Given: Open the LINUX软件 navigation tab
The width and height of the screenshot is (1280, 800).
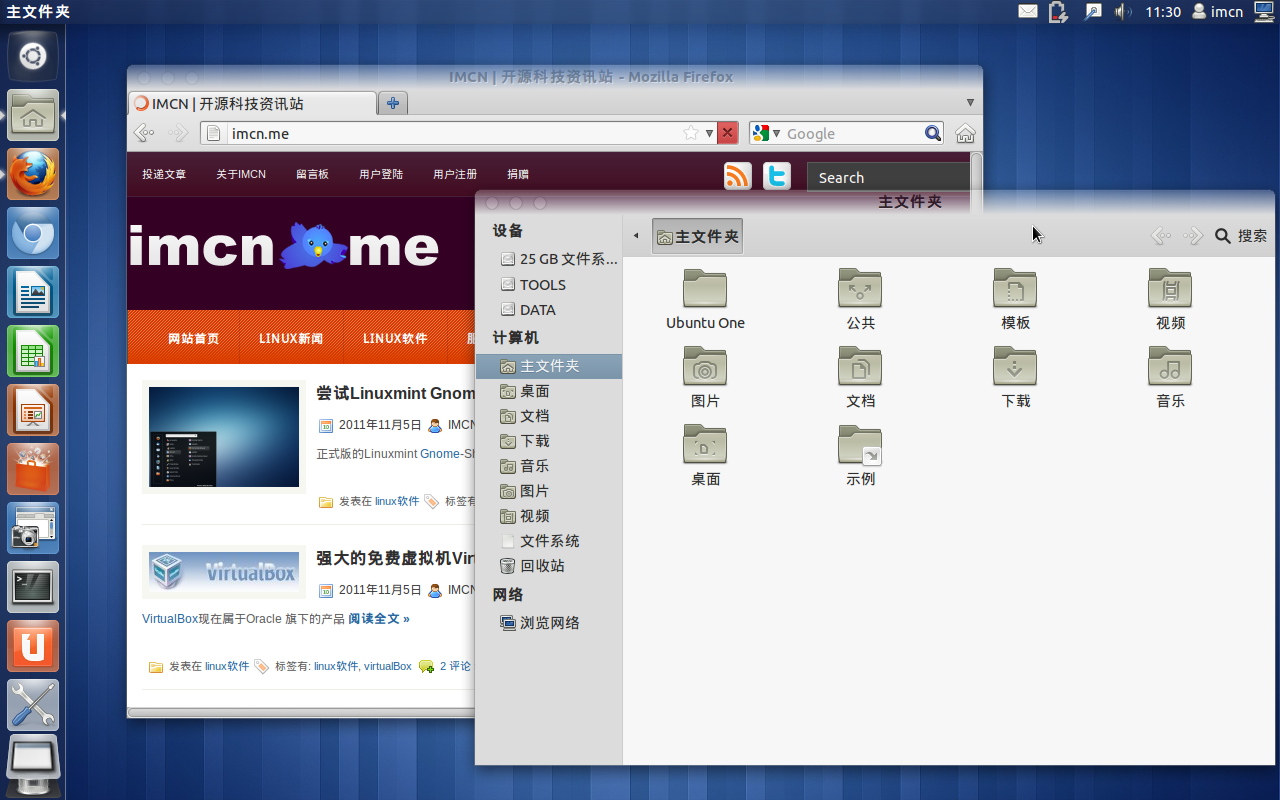Looking at the screenshot, I should click(395, 338).
